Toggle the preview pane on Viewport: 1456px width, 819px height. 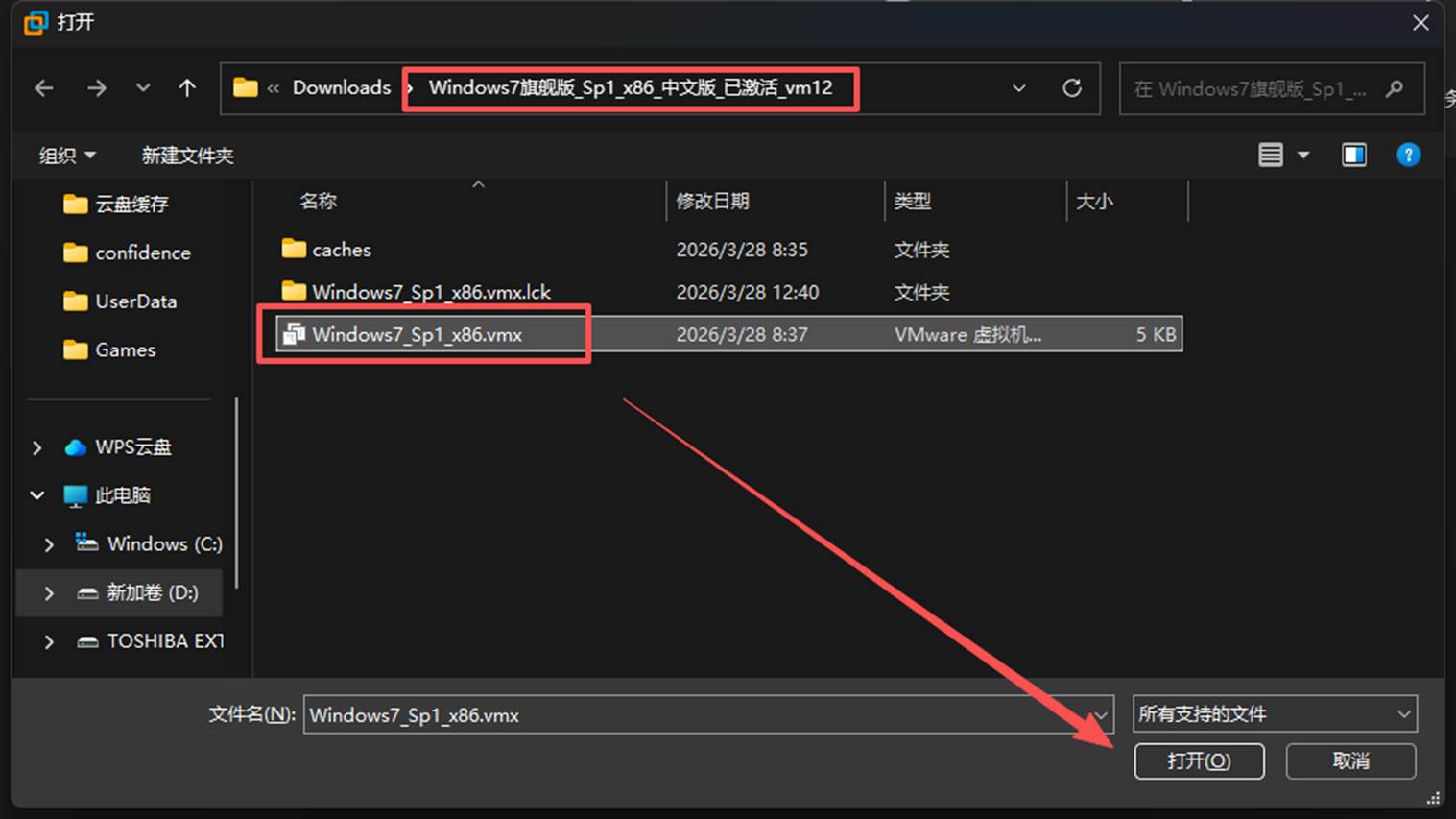(x=1354, y=154)
